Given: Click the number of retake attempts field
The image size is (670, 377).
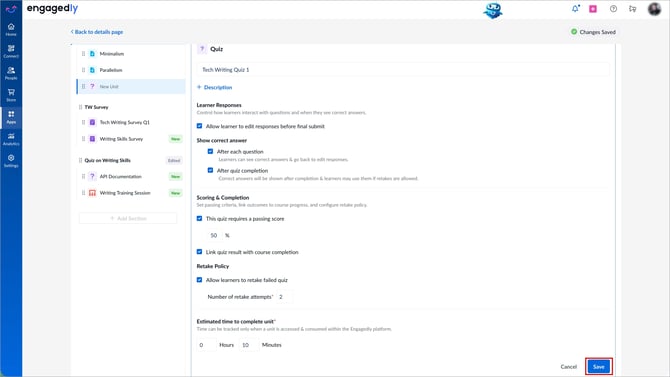Looking at the screenshot, I should pos(284,297).
